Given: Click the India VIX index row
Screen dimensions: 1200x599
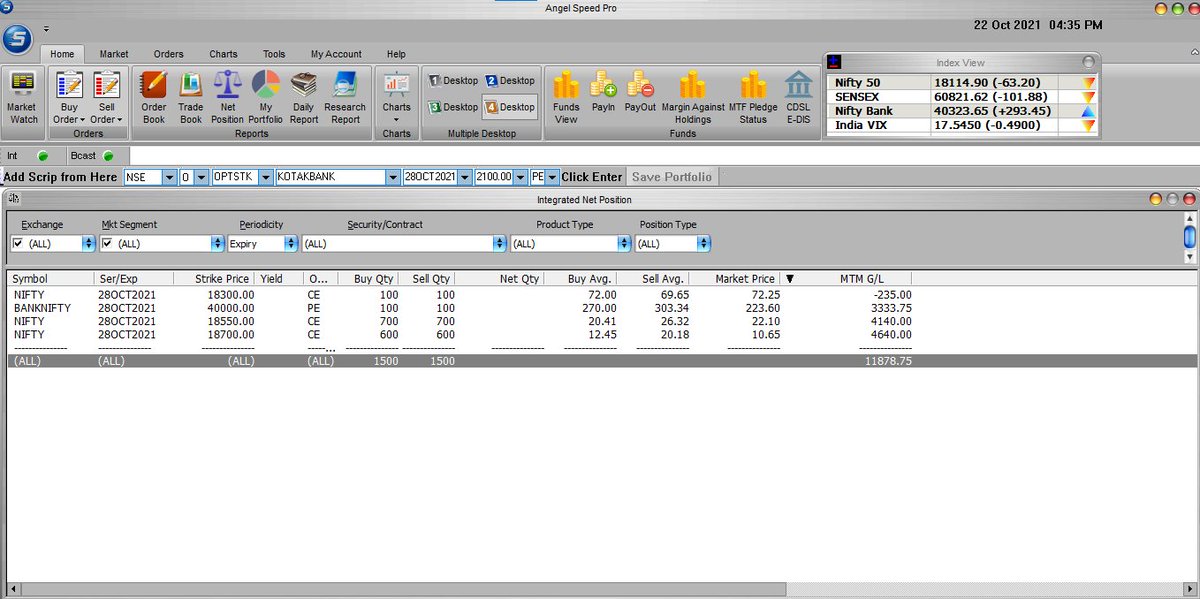Looking at the screenshot, I should point(964,125).
